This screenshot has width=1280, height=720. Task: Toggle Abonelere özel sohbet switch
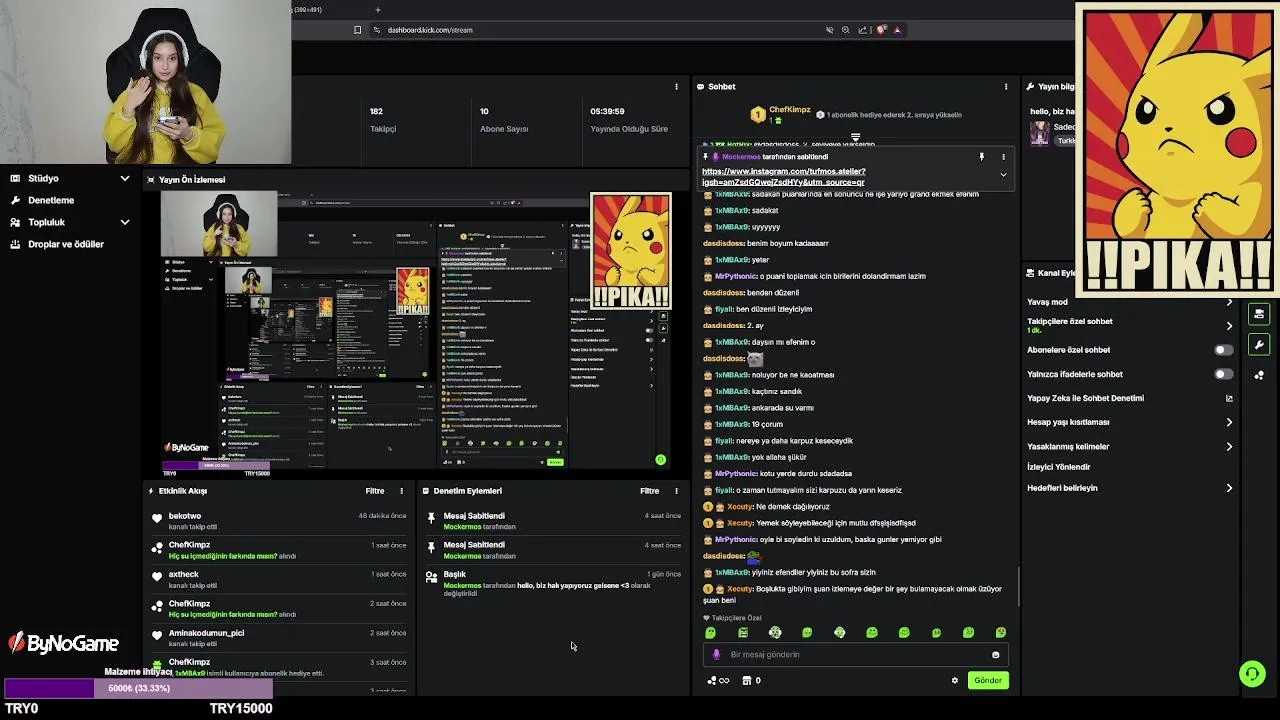[x=1223, y=350]
